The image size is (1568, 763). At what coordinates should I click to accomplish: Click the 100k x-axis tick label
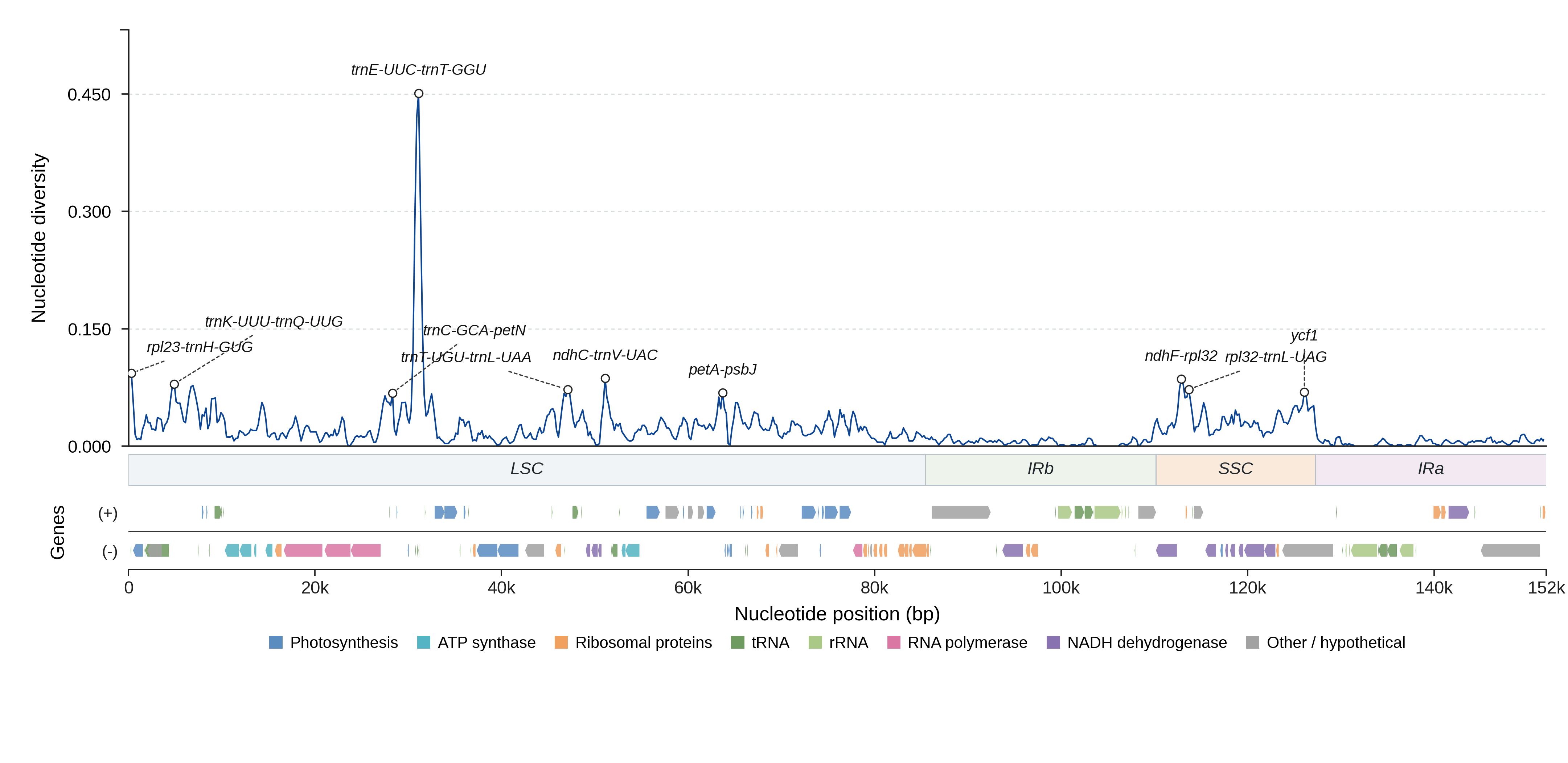click(1061, 588)
